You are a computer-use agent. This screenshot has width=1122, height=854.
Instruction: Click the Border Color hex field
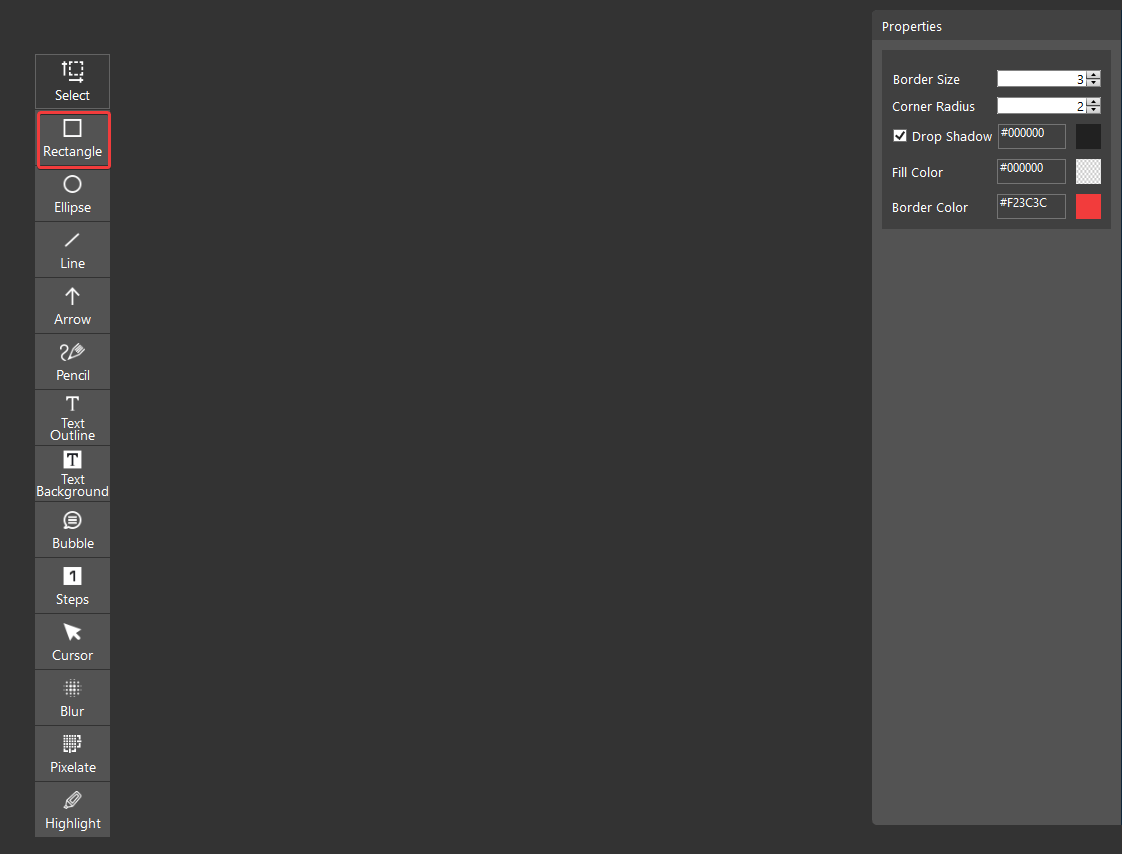1031,207
